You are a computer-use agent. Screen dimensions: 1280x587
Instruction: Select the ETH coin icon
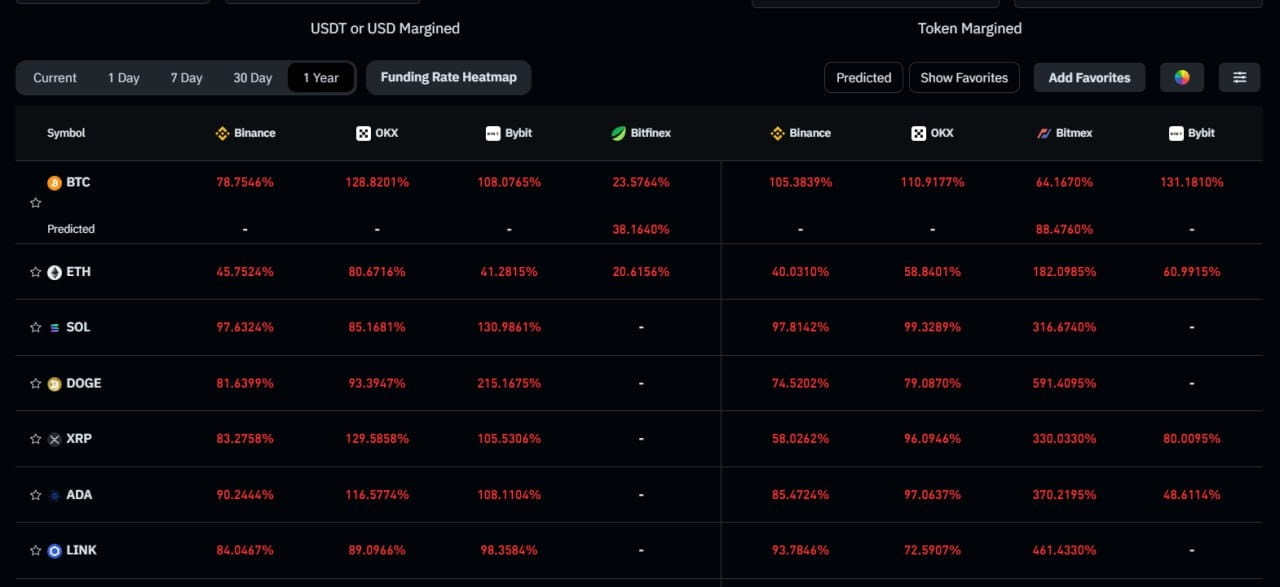(56, 271)
